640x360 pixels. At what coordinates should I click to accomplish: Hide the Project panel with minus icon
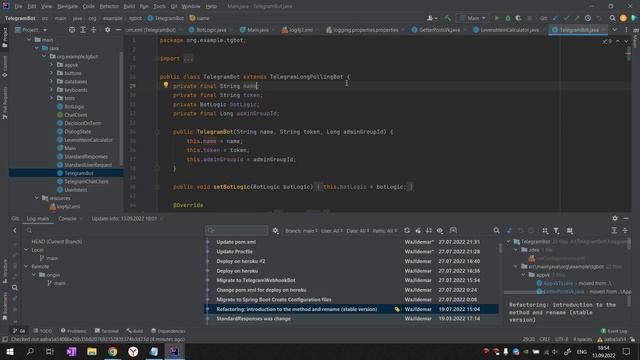[x=118, y=30]
